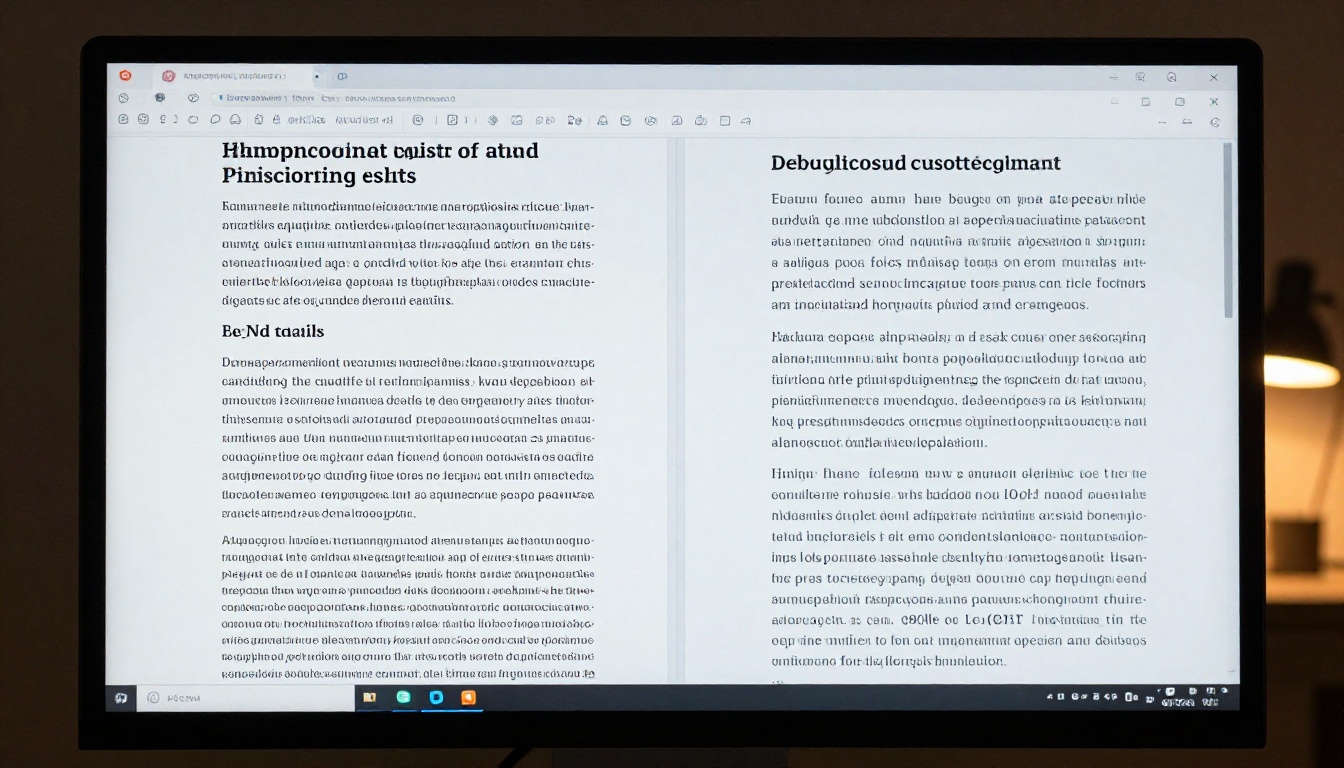
Task: Click the red circular app icon in title bar
Action: pos(125,76)
